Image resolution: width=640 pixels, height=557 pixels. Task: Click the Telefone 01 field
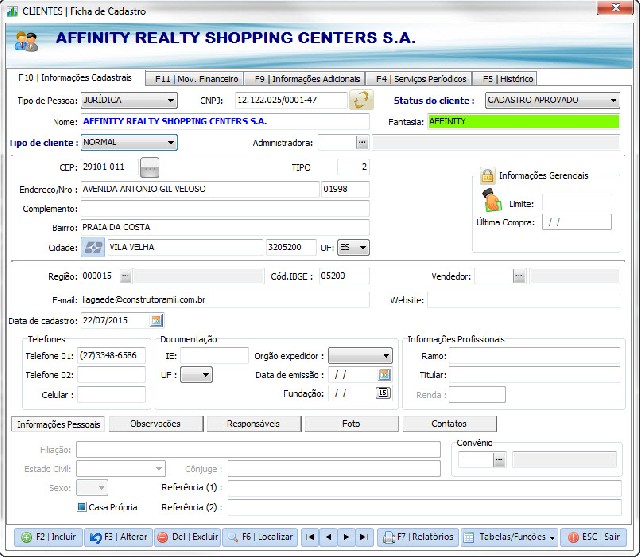[x=111, y=355]
